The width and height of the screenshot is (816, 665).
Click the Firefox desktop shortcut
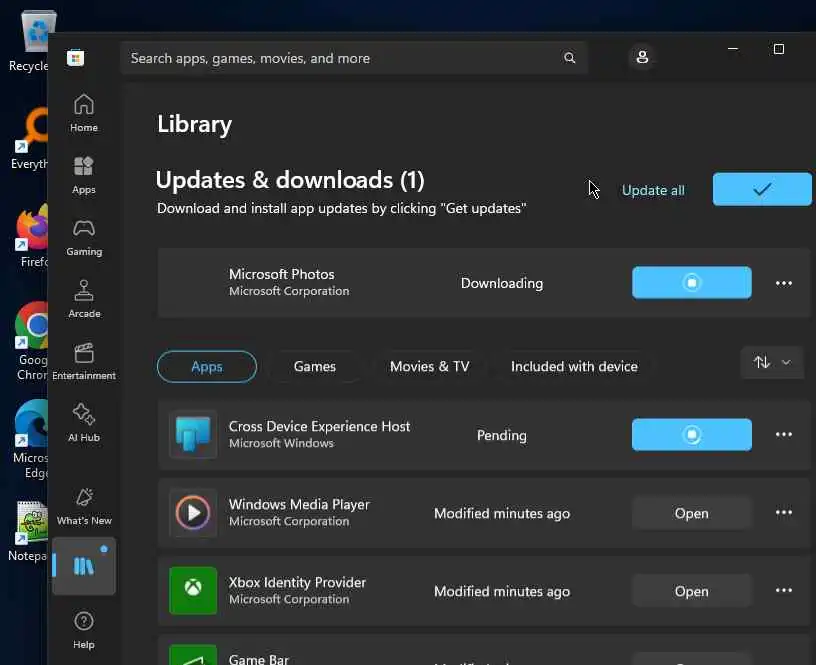31,237
